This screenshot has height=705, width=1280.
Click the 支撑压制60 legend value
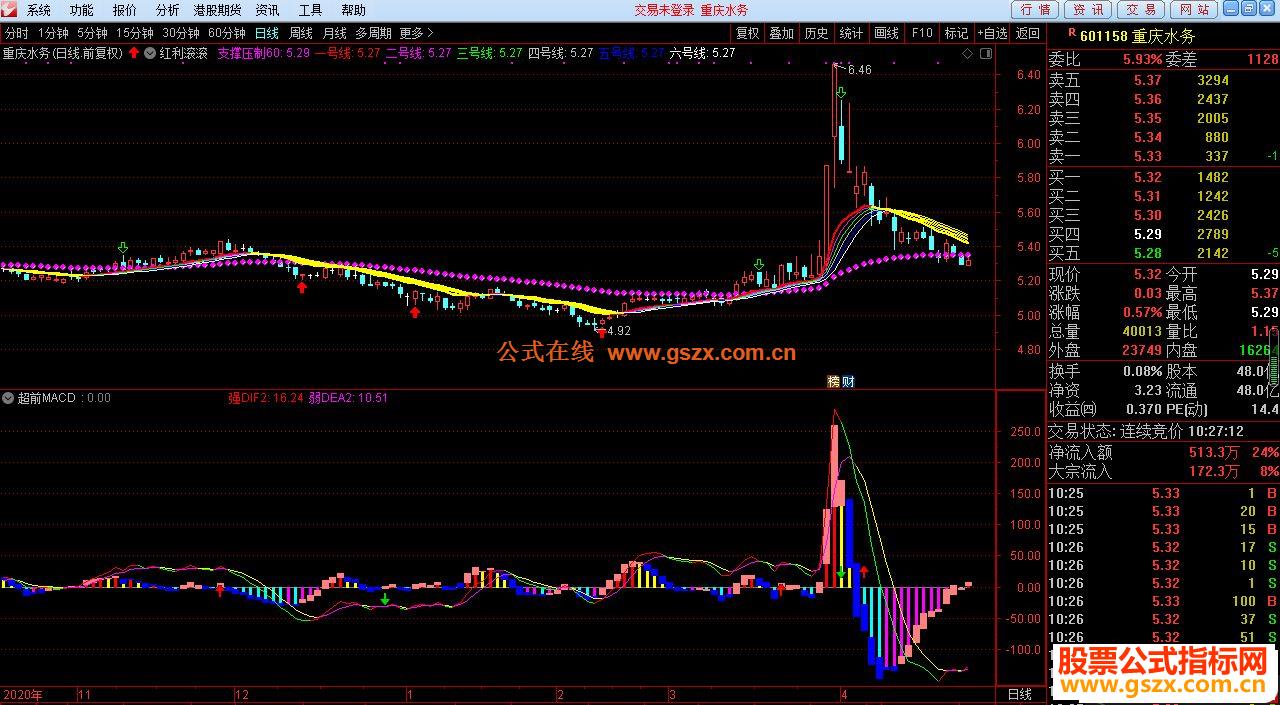click(263, 53)
